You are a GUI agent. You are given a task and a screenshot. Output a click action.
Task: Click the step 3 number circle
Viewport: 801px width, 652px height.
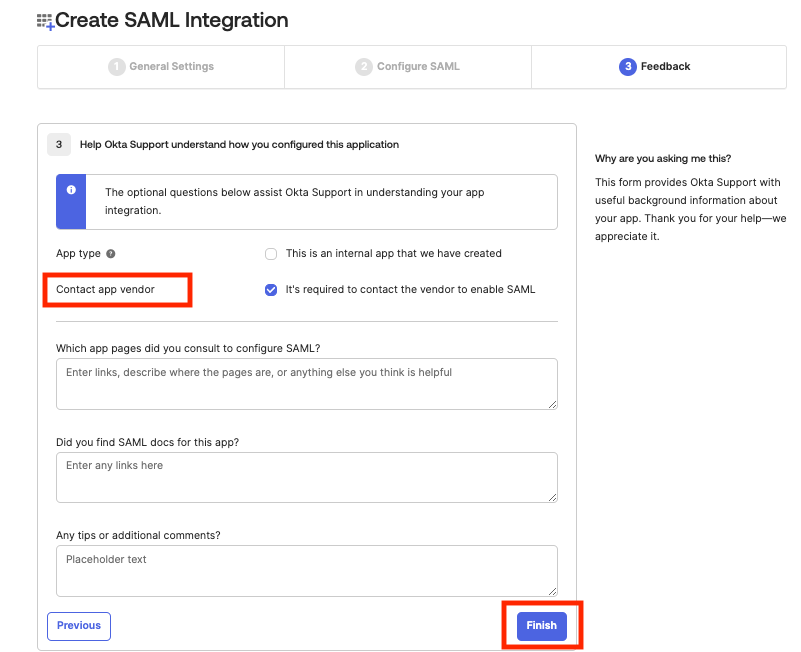[628, 66]
